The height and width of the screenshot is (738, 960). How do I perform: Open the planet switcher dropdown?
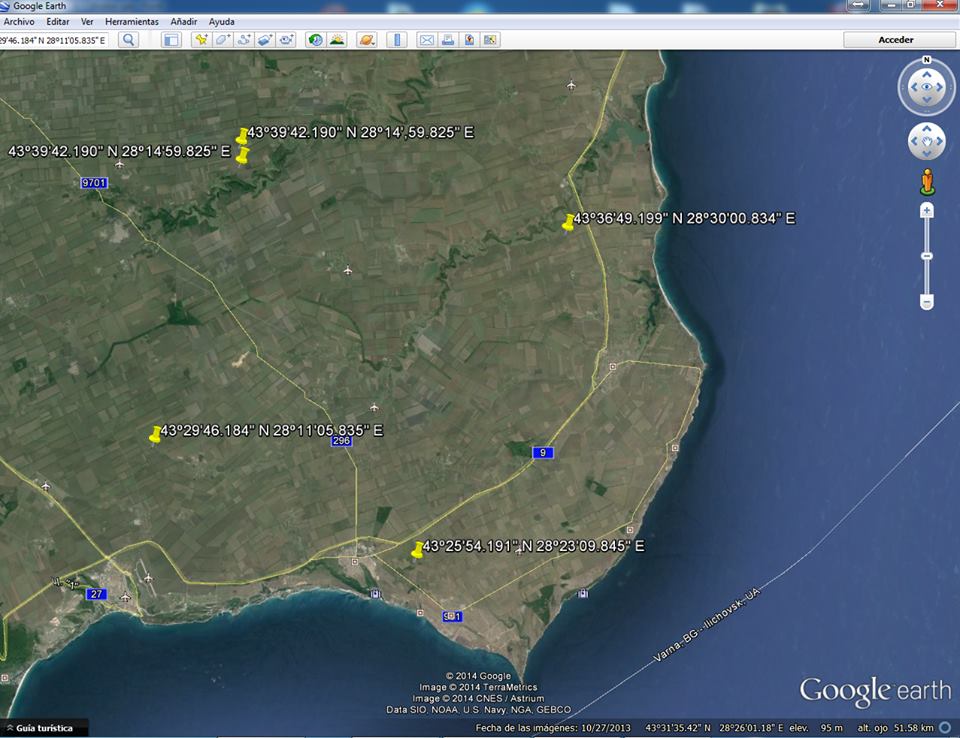click(367, 40)
